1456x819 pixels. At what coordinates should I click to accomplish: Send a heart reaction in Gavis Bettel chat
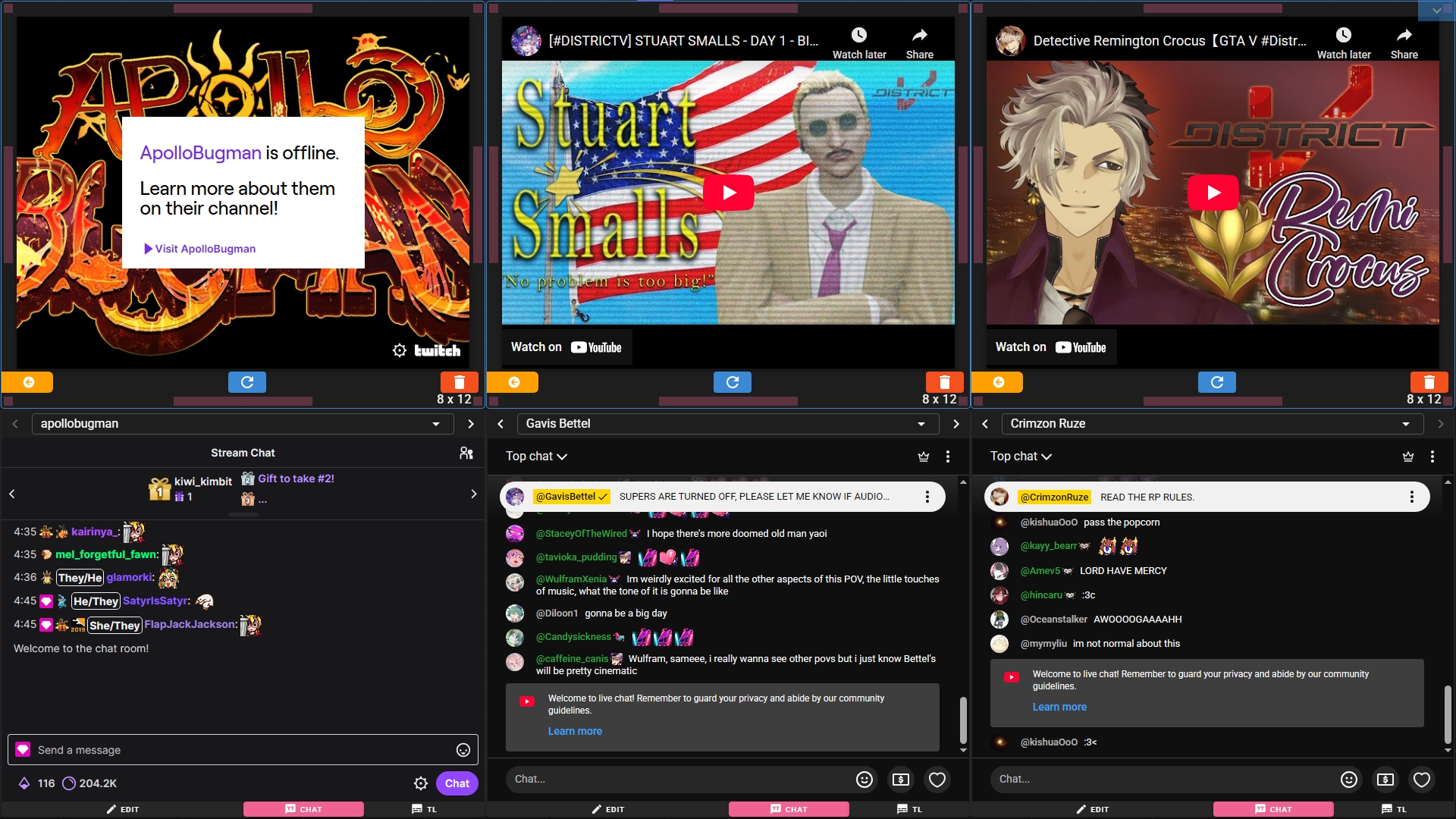(x=937, y=780)
